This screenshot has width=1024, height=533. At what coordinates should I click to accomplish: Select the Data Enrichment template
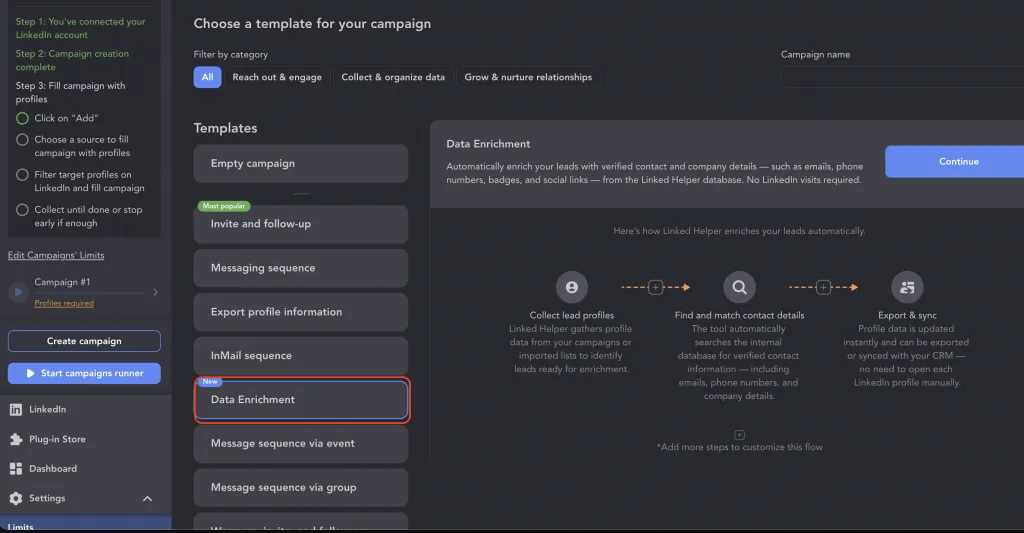tap(300, 400)
